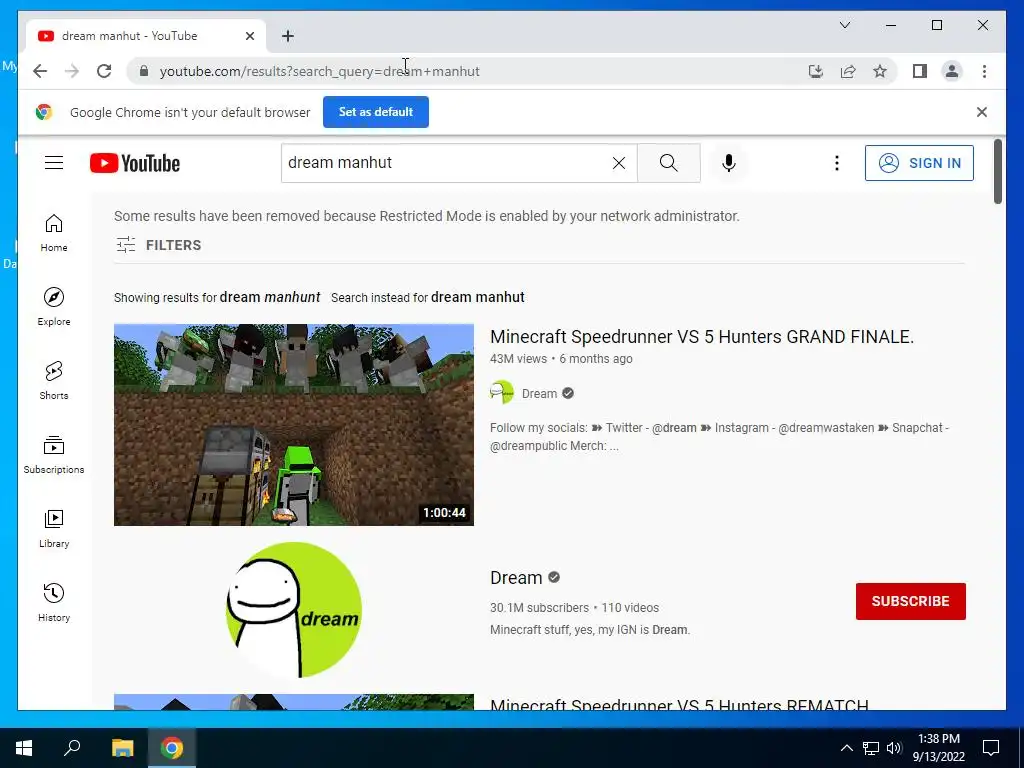Expand the FILTERS options
The width and height of the screenshot is (1024, 768).
(x=158, y=245)
